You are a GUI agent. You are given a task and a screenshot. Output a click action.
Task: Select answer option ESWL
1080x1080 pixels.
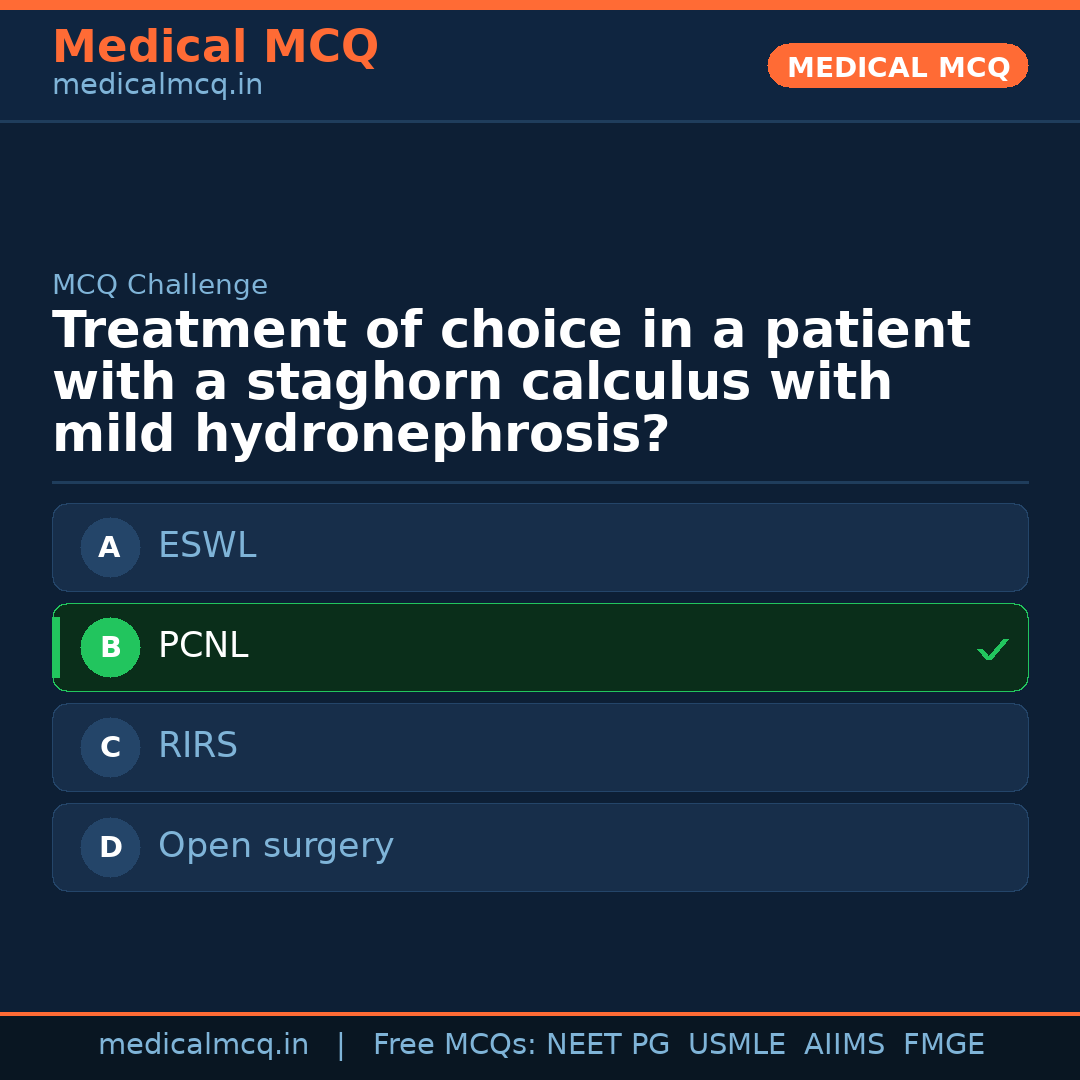pos(540,547)
